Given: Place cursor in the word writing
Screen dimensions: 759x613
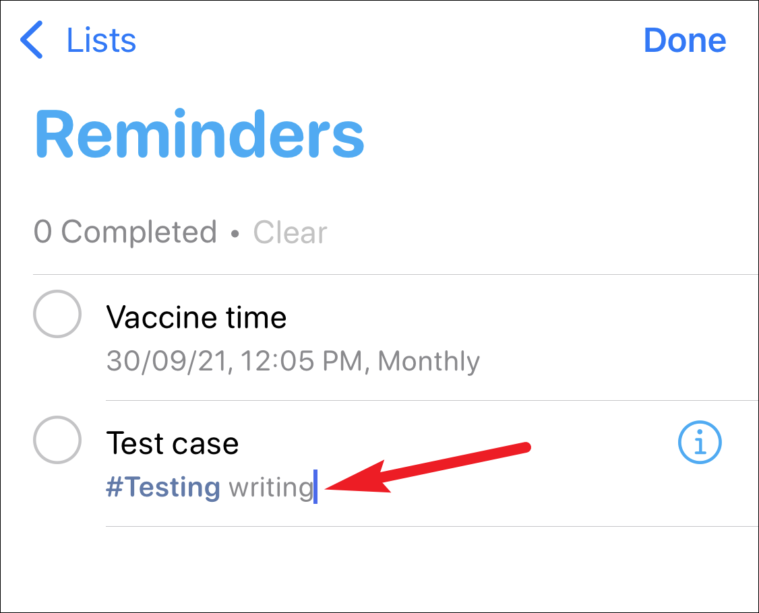Looking at the screenshot, I should click(271, 488).
